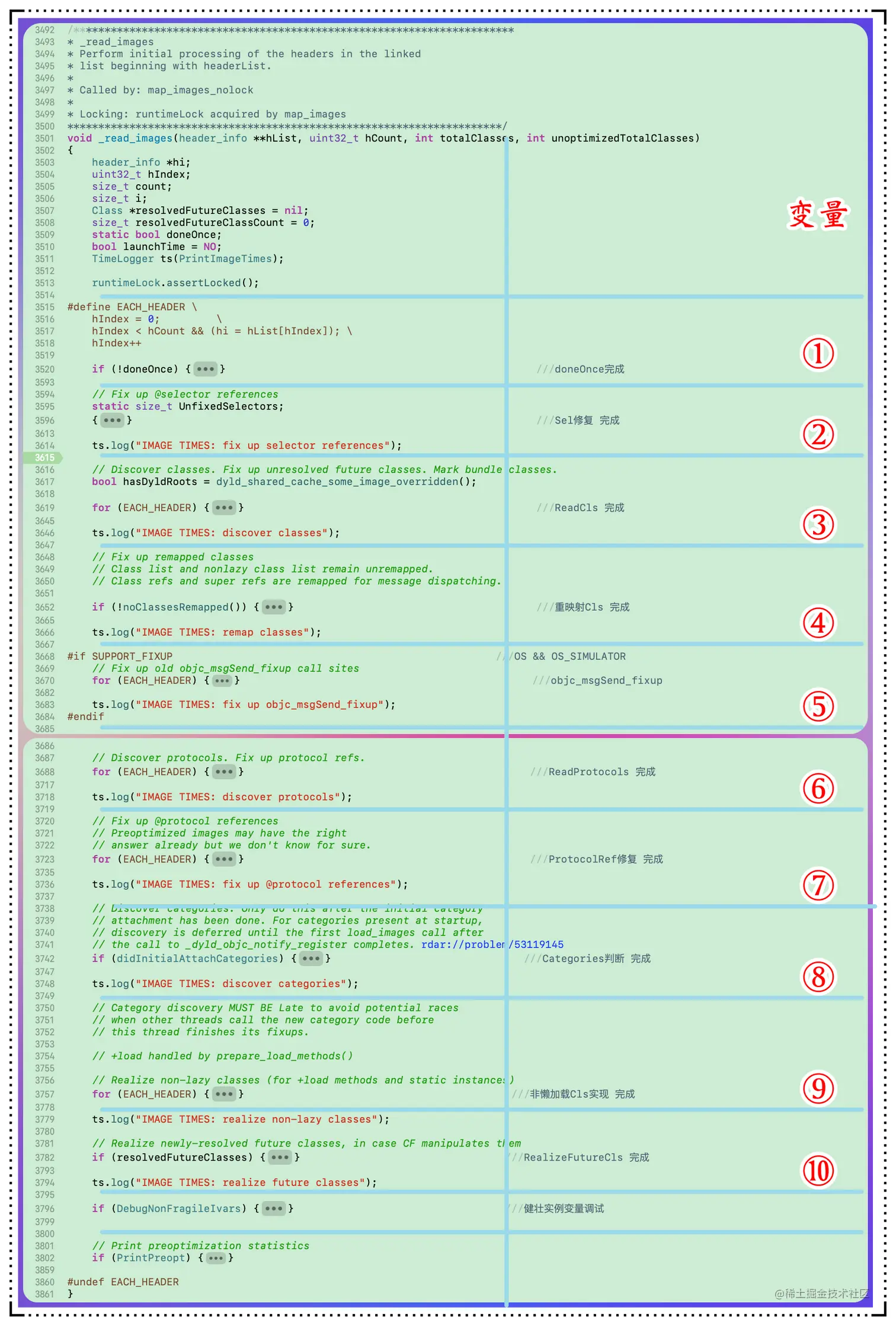Click comment '///非懒加载Cls实现 完成'

(x=574, y=1094)
